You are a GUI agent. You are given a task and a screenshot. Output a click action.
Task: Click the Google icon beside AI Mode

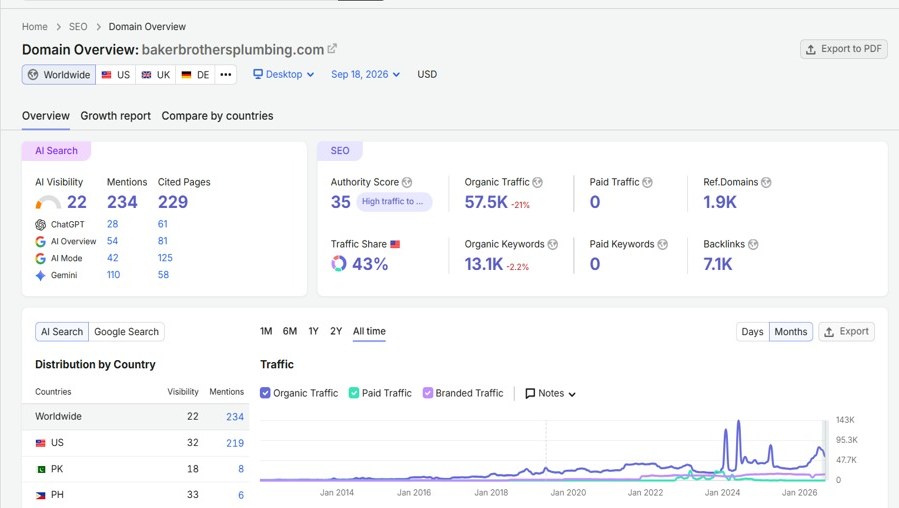40,259
